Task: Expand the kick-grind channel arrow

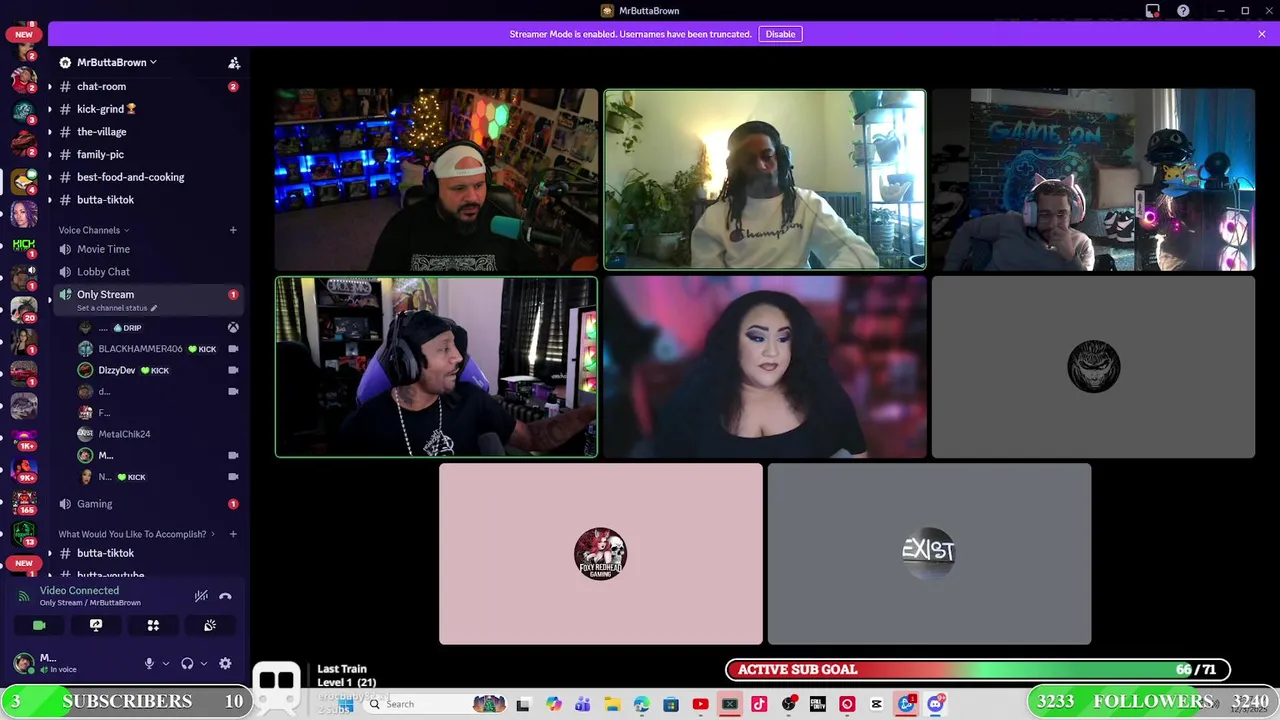Action: pyautogui.click(x=49, y=109)
